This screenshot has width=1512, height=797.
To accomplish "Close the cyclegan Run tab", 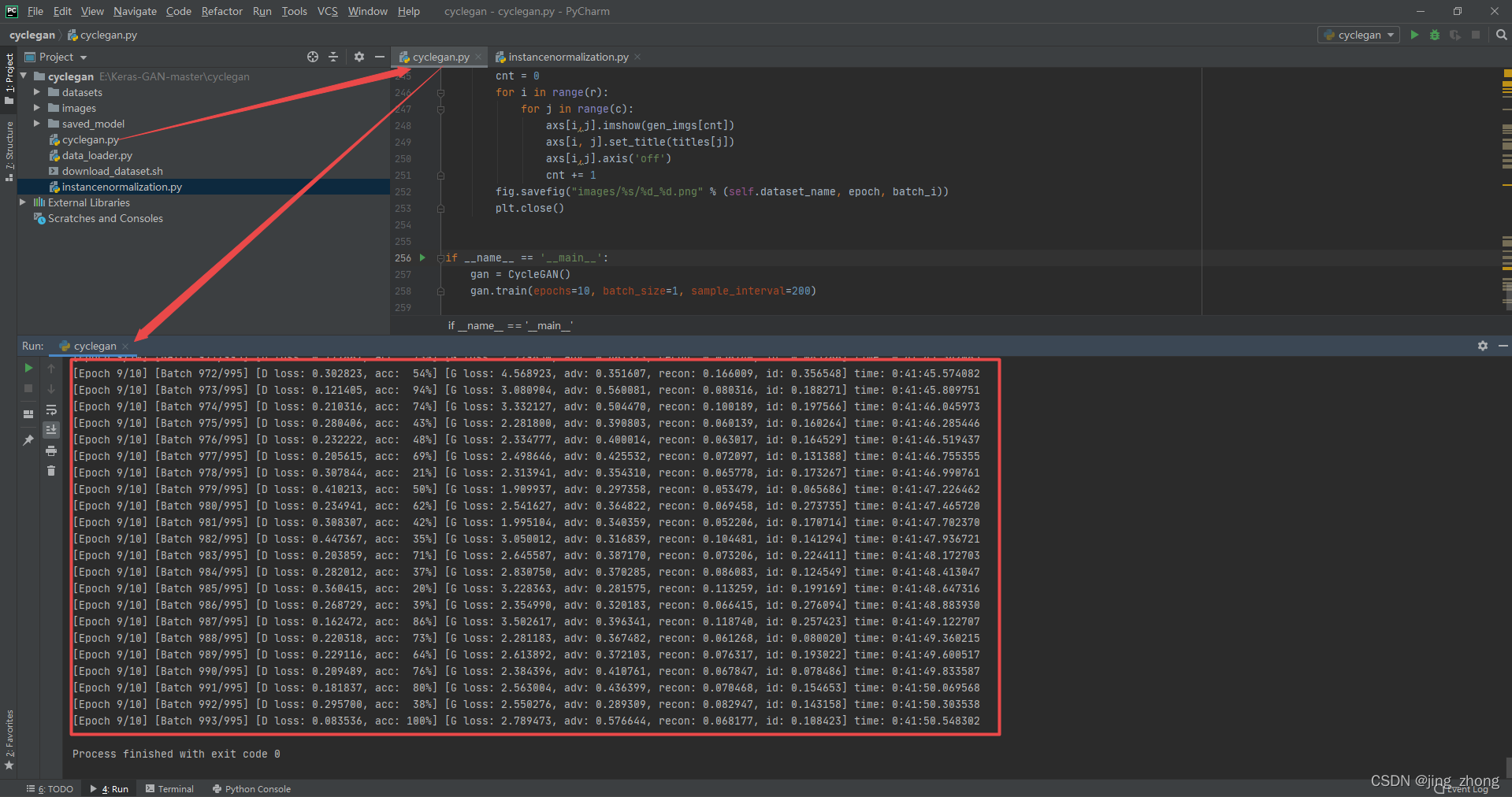I will click(125, 346).
